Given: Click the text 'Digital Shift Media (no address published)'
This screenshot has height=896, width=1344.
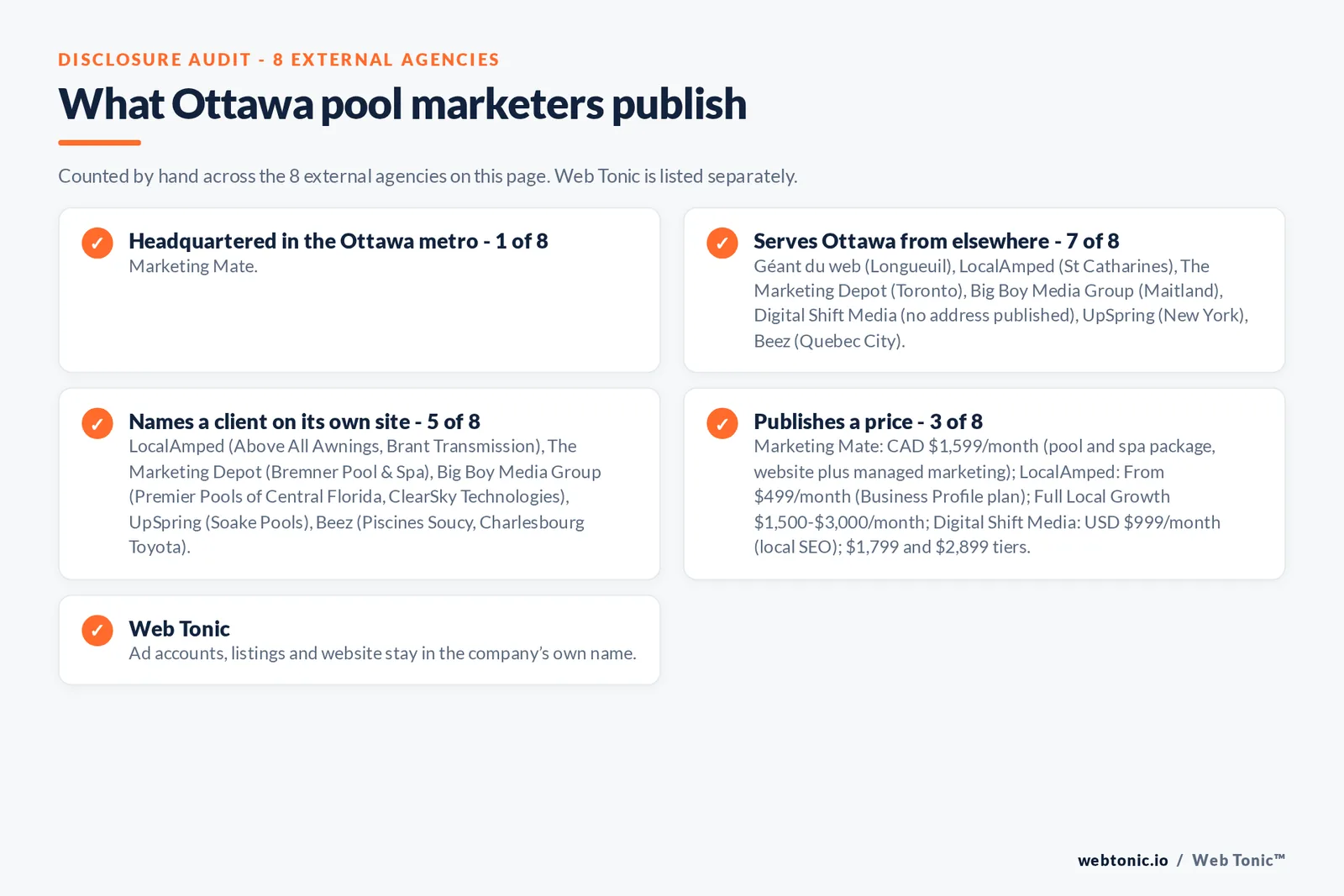Looking at the screenshot, I should click(916, 315).
